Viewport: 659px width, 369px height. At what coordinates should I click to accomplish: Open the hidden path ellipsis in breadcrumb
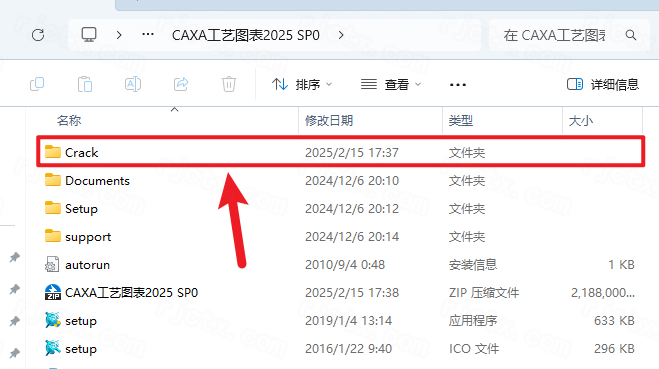148,34
